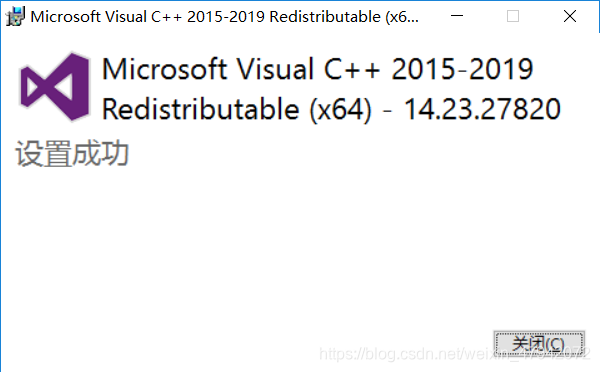Click the greyed-out maximize button
Image resolution: width=600 pixels, height=372 pixels.
[x=513, y=16]
